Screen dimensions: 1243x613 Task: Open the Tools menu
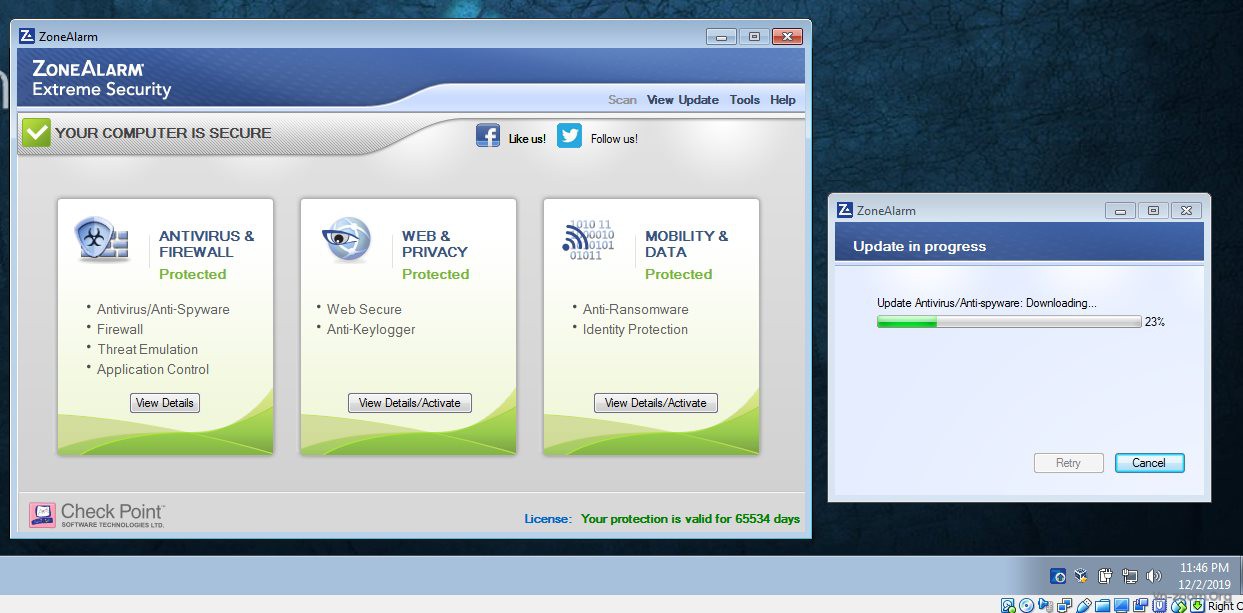pyautogui.click(x=745, y=100)
